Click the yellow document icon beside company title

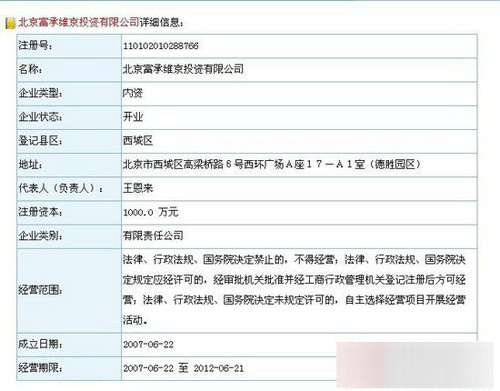click(x=11, y=23)
